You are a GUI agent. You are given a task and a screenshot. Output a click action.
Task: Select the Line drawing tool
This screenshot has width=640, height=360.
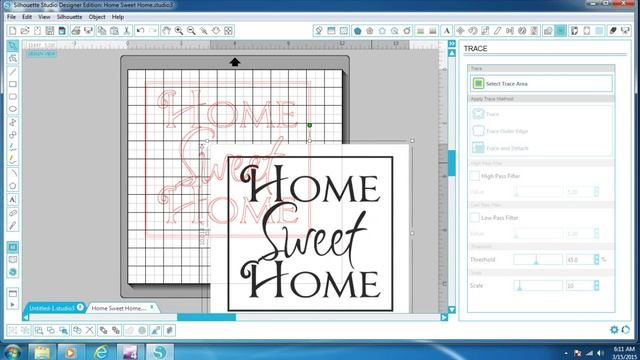click(13, 72)
